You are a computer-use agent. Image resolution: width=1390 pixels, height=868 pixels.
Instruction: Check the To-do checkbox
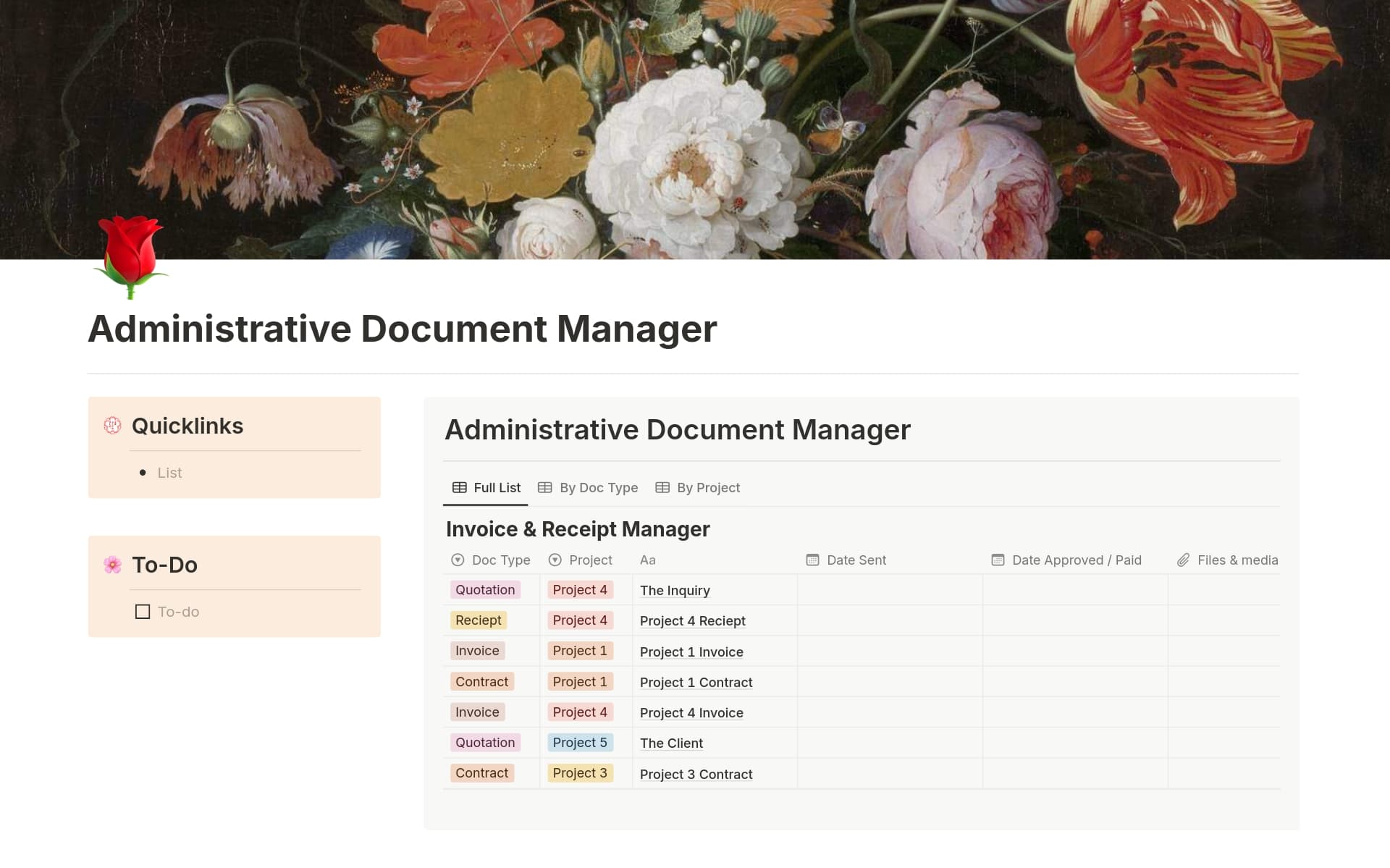142,612
